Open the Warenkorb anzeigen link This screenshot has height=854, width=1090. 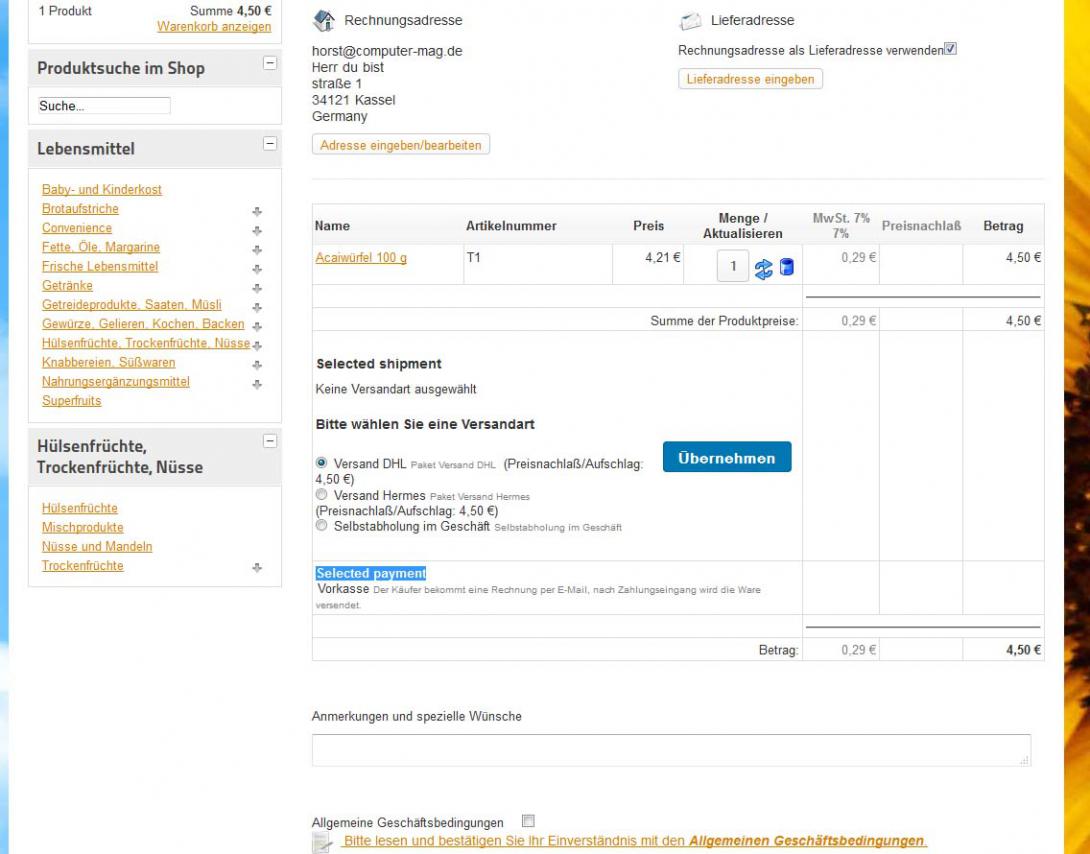tap(214, 27)
